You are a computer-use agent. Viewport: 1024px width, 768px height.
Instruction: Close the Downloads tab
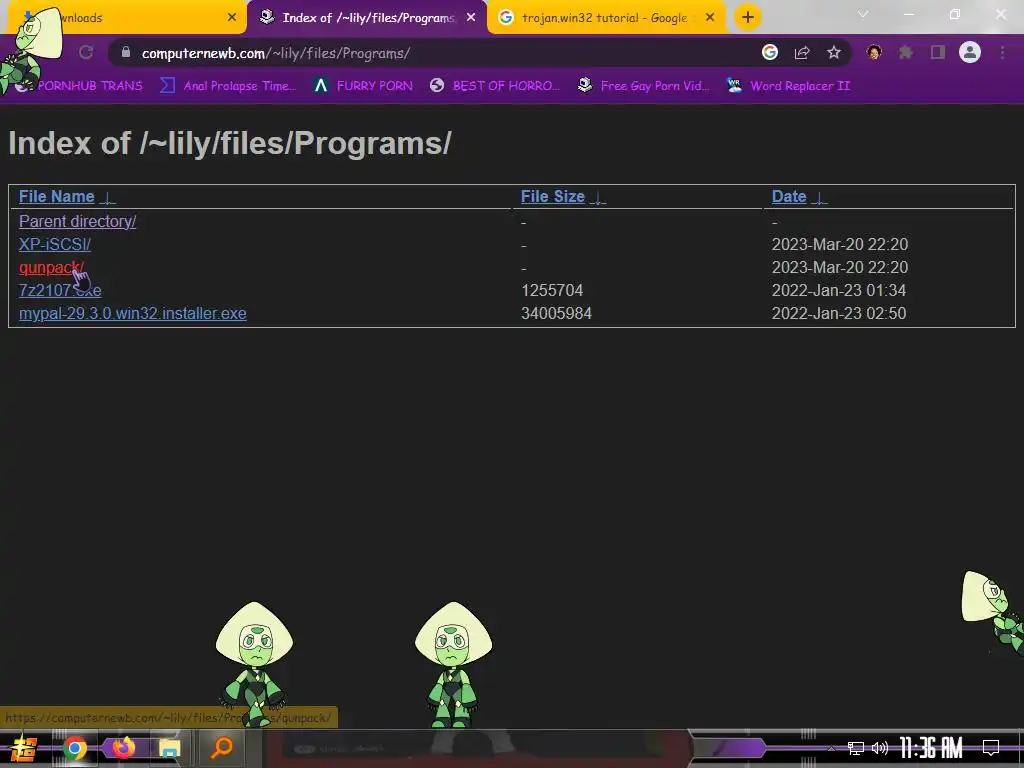coord(232,18)
